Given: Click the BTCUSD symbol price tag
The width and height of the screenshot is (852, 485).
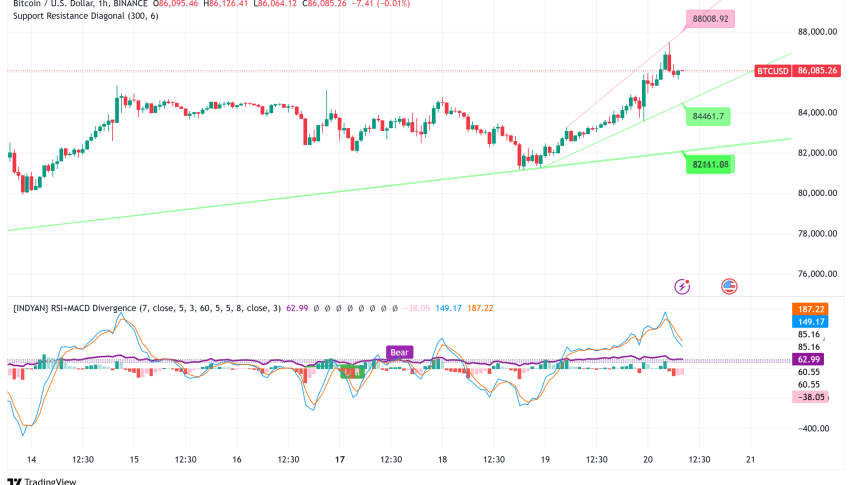Looking at the screenshot, I should pos(773,71).
